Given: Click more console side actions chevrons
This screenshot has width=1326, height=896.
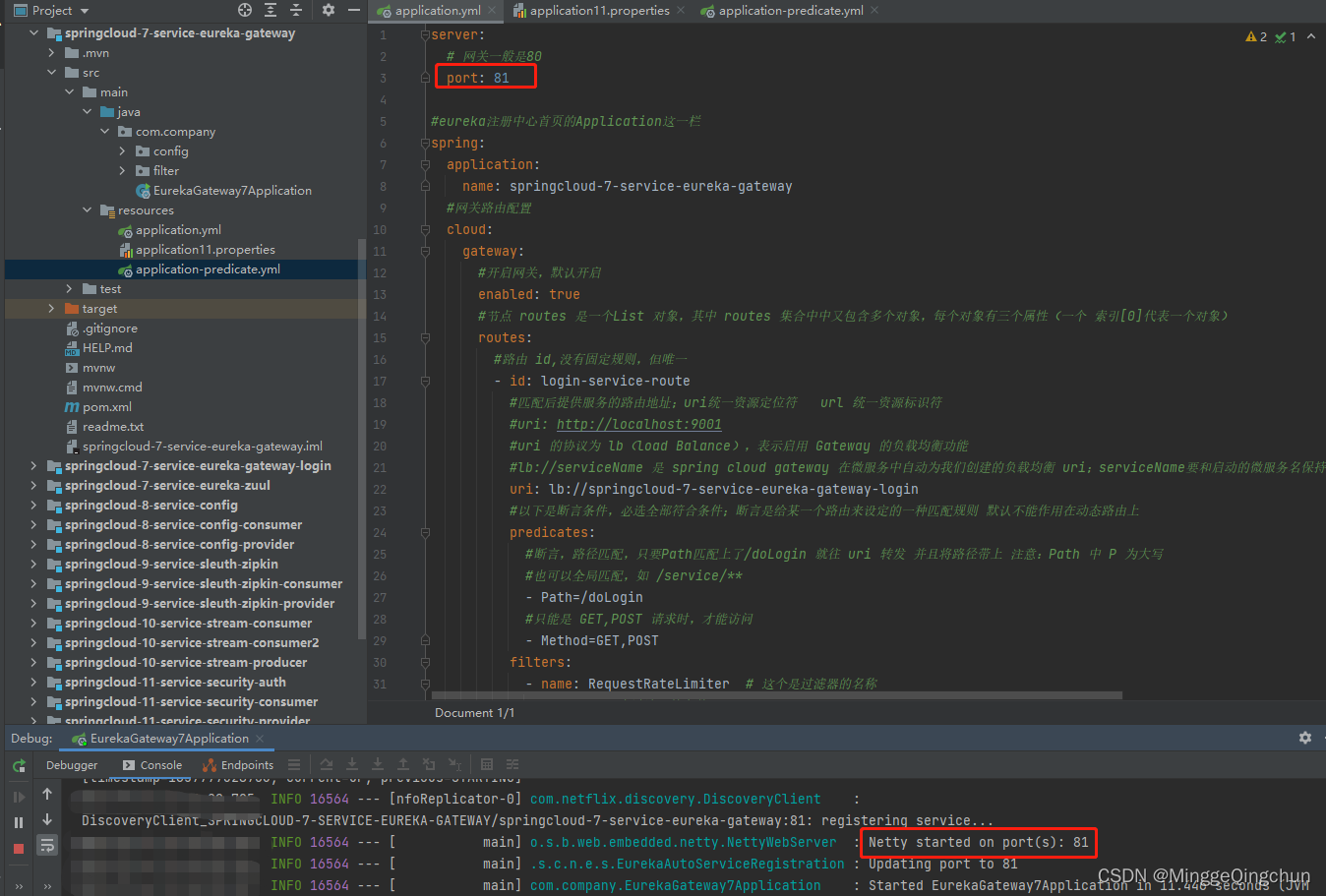Looking at the screenshot, I should (47, 885).
